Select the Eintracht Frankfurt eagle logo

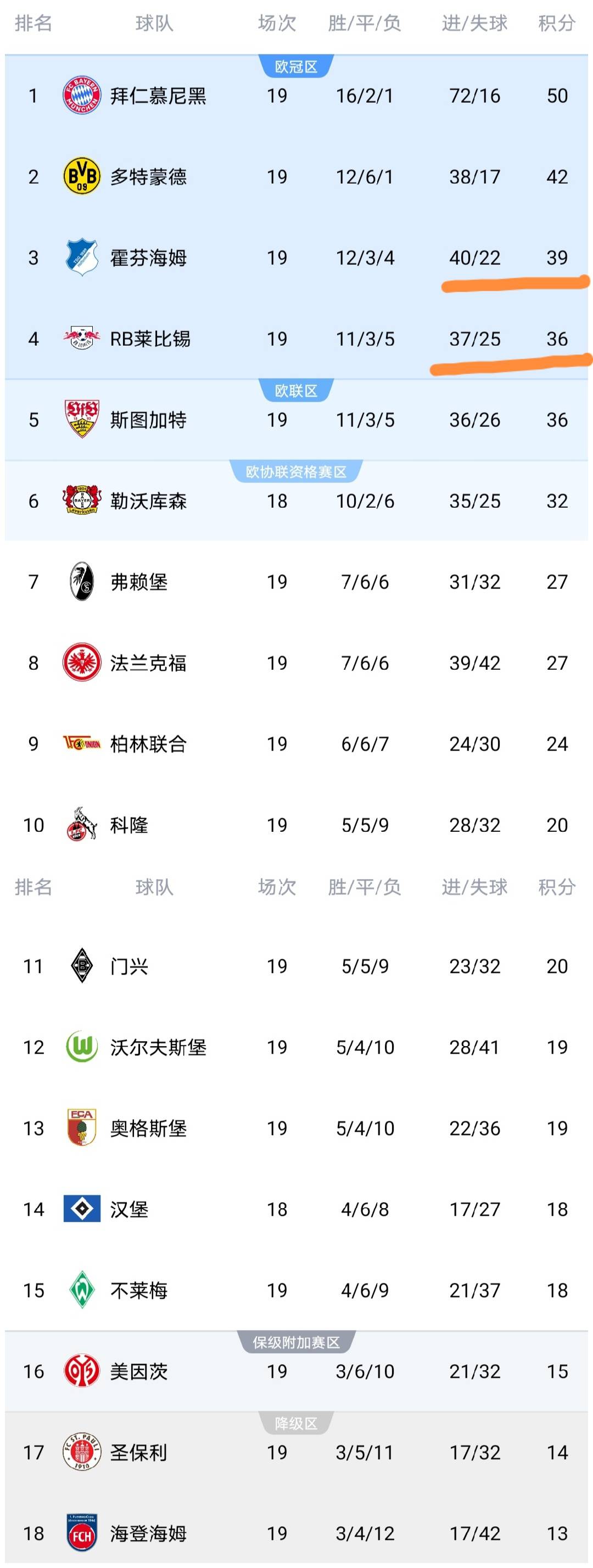(81, 662)
